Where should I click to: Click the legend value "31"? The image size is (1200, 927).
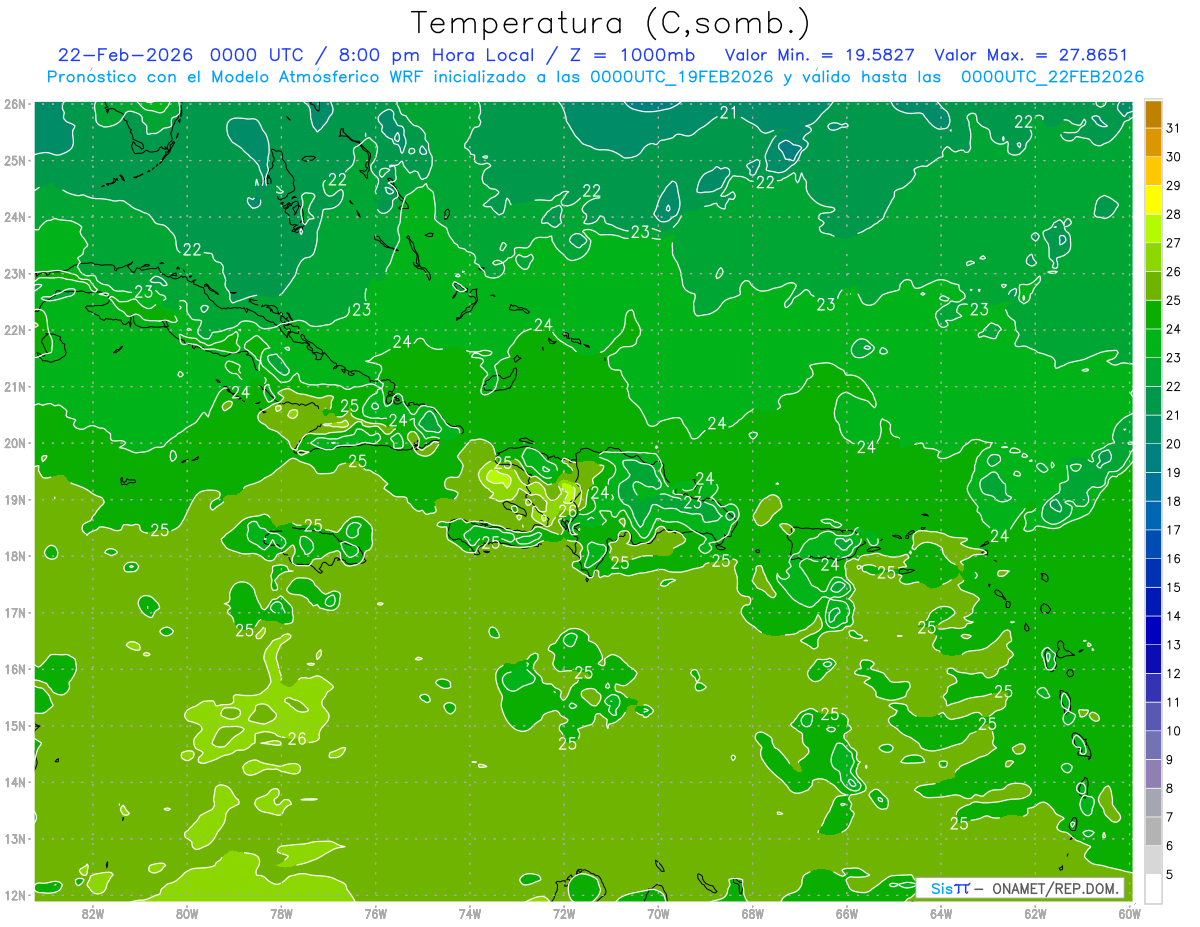tap(1173, 128)
